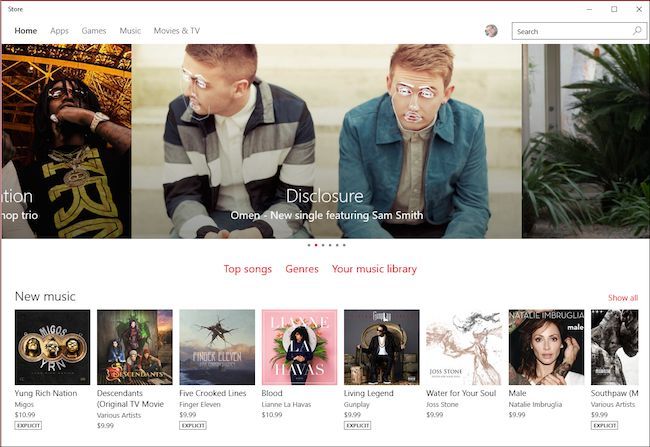Click Explicit badge under Living Legend
This screenshot has height=447, width=650.
(357, 425)
